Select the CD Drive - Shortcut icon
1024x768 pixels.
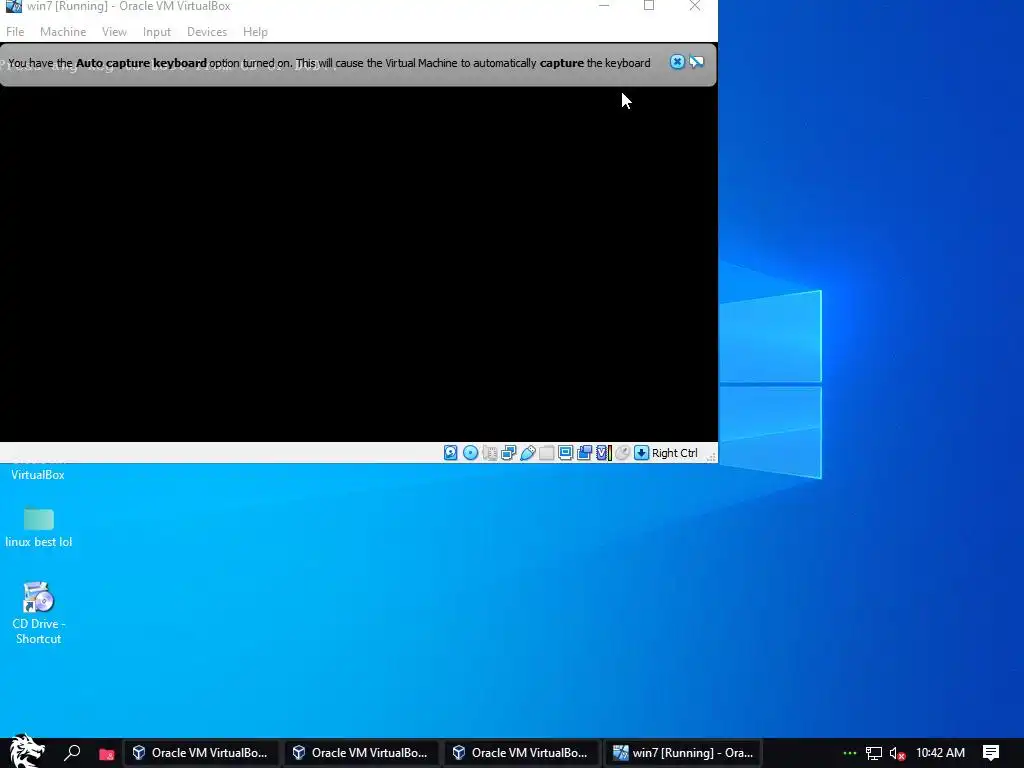tap(39, 613)
